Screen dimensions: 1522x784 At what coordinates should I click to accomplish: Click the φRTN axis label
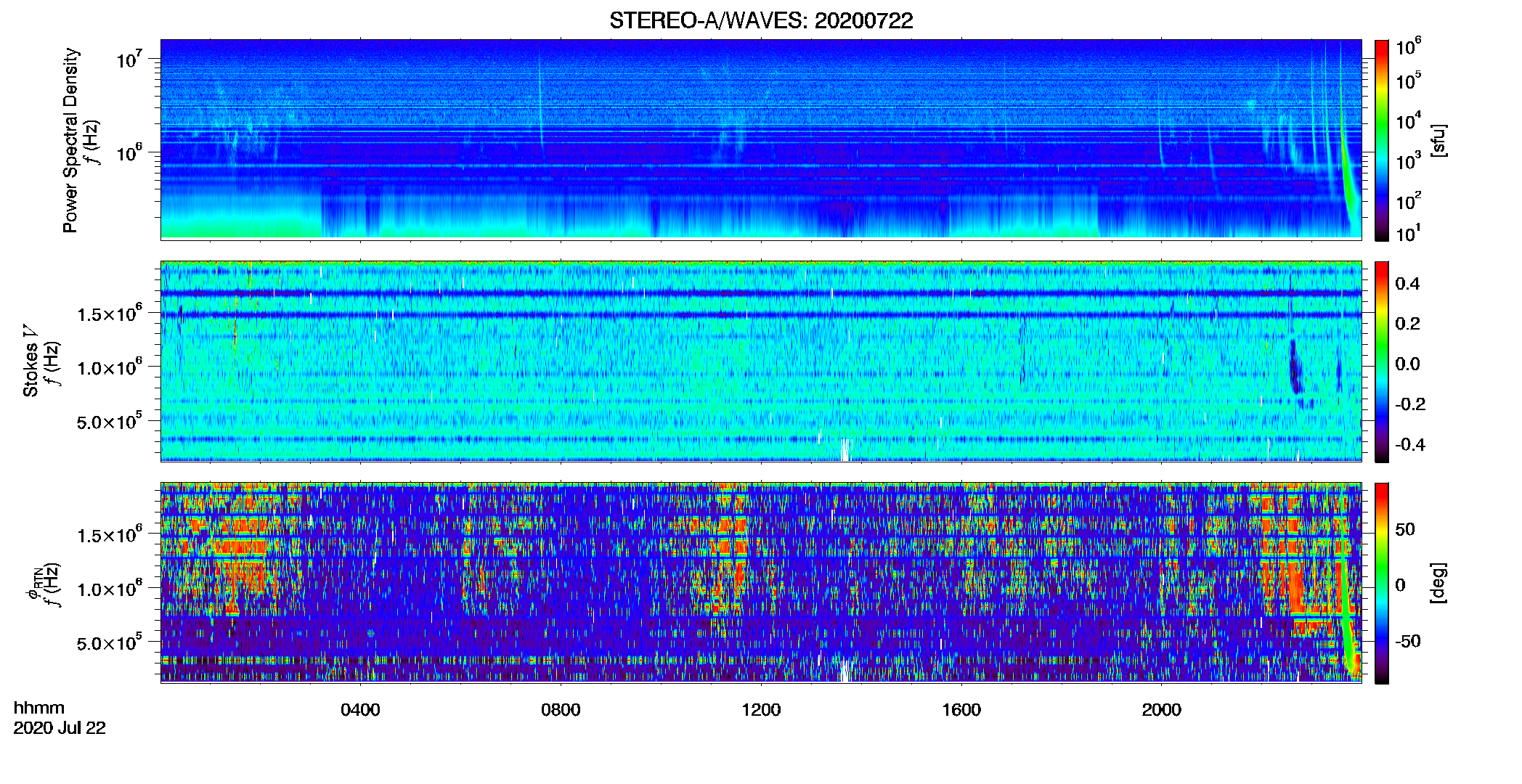[33, 584]
